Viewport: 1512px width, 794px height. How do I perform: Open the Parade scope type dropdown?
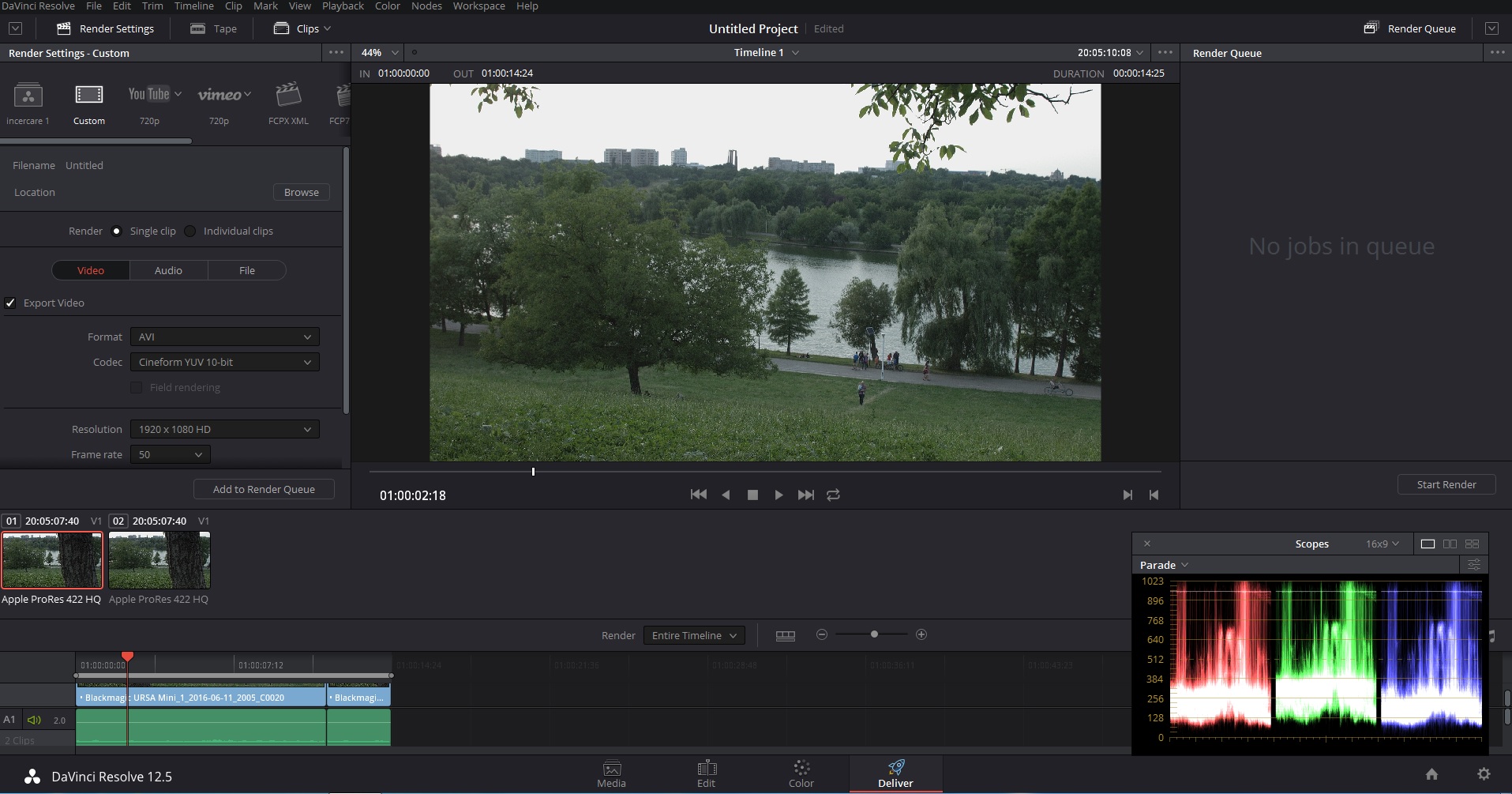tap(1164, 565)
